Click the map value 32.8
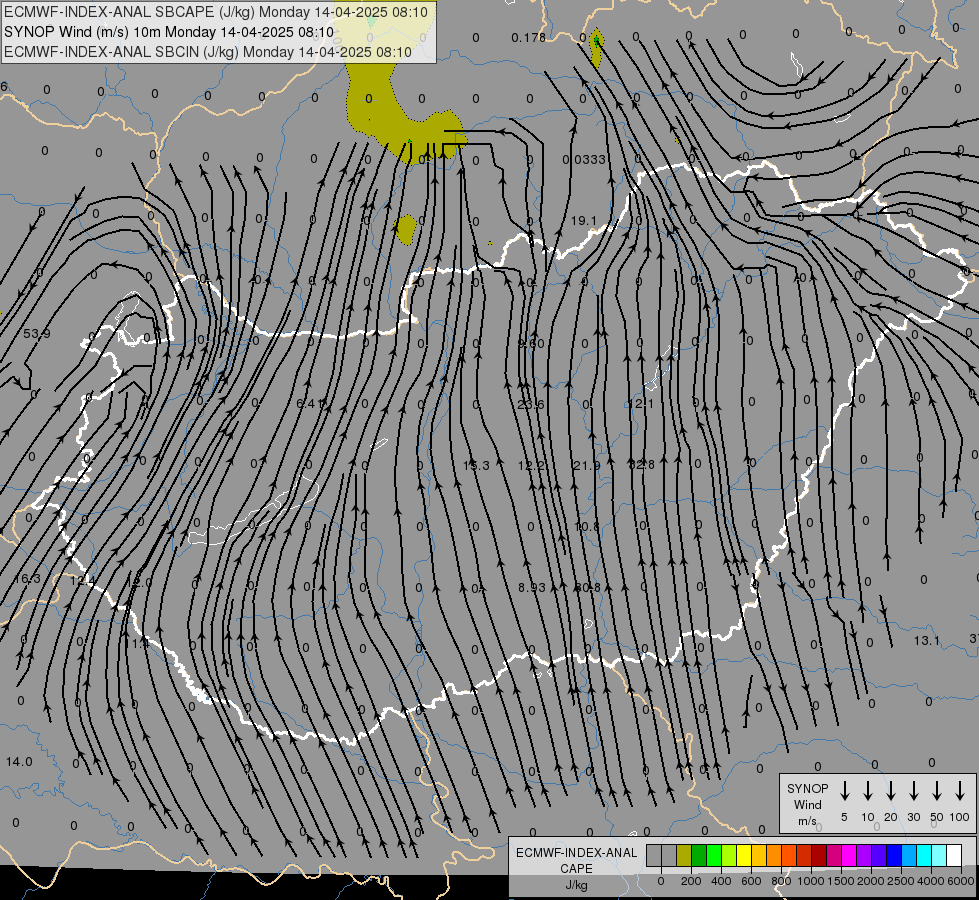 [641, 465]
